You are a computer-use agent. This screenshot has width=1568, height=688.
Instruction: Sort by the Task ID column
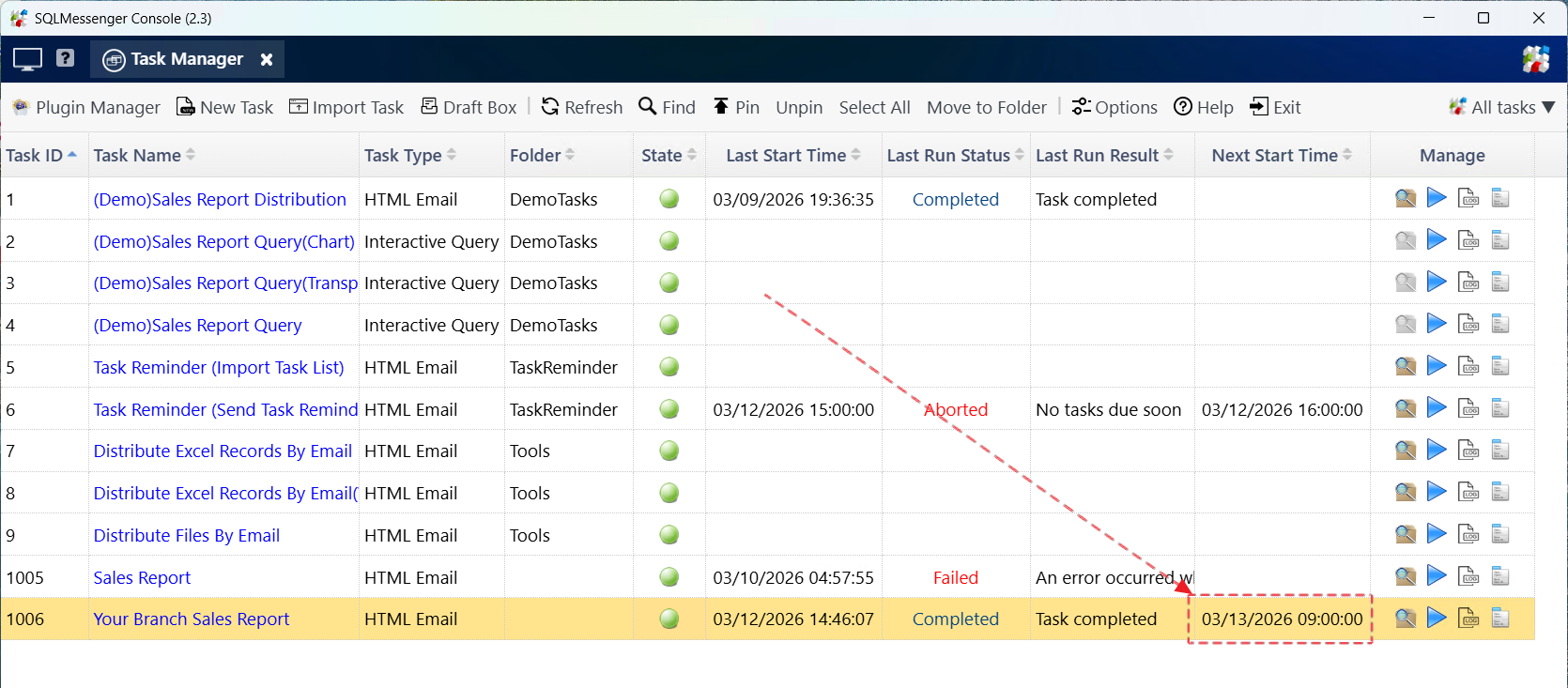click(x=42, y=155)
